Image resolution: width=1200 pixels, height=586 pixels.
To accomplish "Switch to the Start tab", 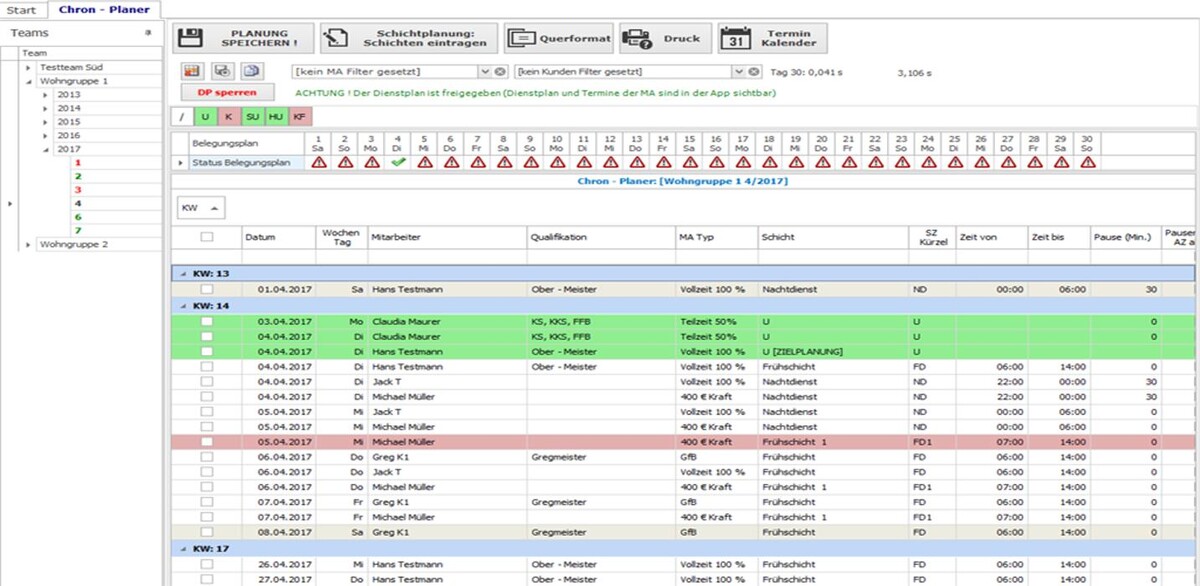I will [21, 9].
